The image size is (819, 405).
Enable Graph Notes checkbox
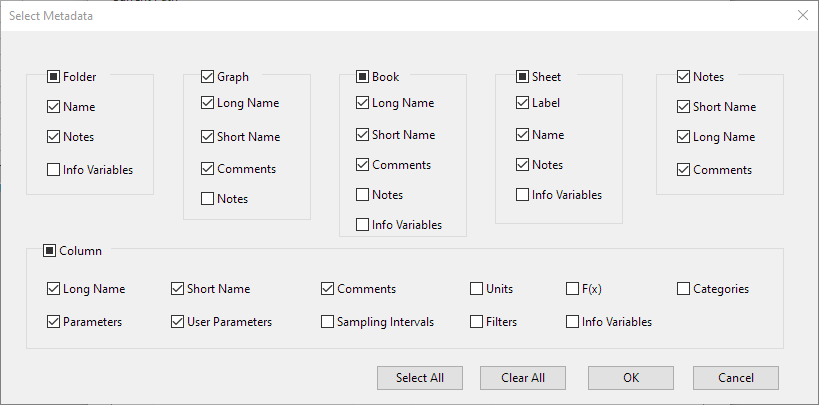point(208,199)
